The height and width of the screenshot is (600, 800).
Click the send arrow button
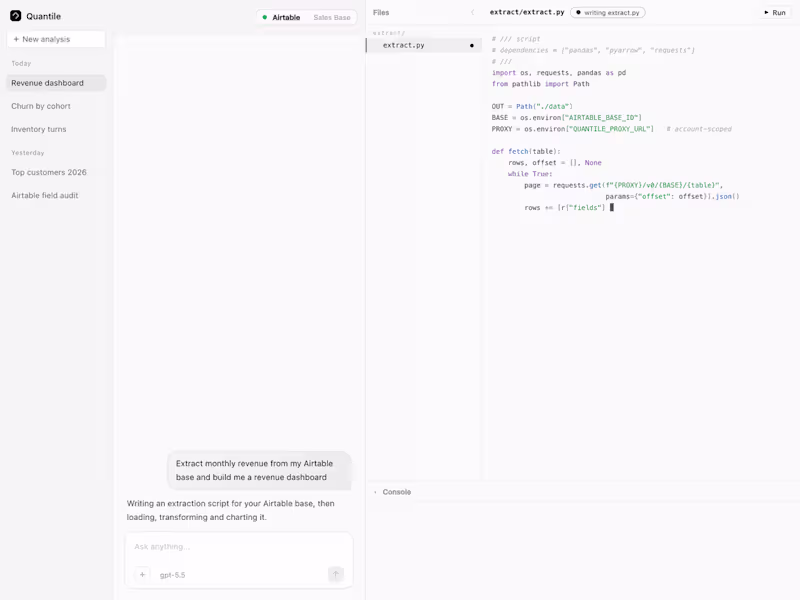[x=336, y=574]
